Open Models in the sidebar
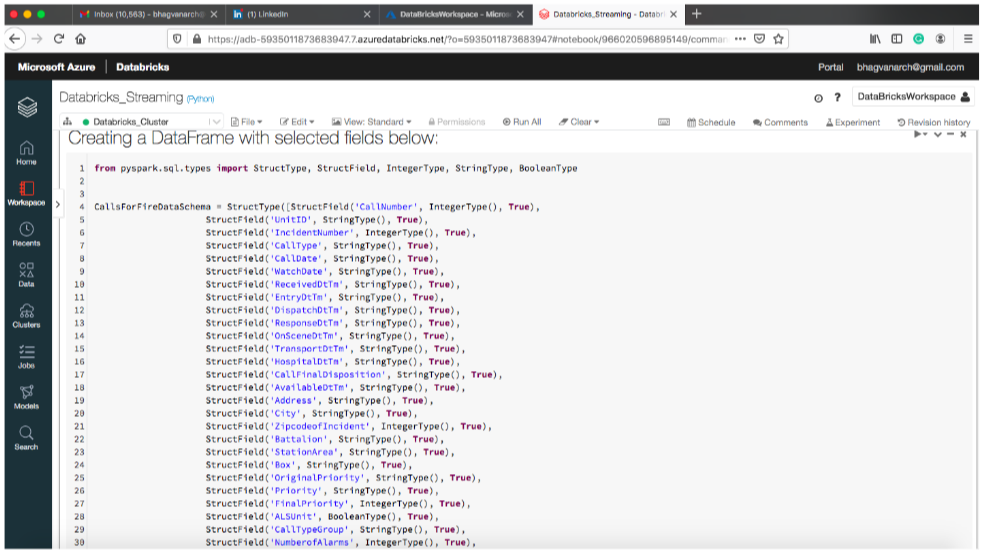Screen dimensions: 982x552 point(26,397)
